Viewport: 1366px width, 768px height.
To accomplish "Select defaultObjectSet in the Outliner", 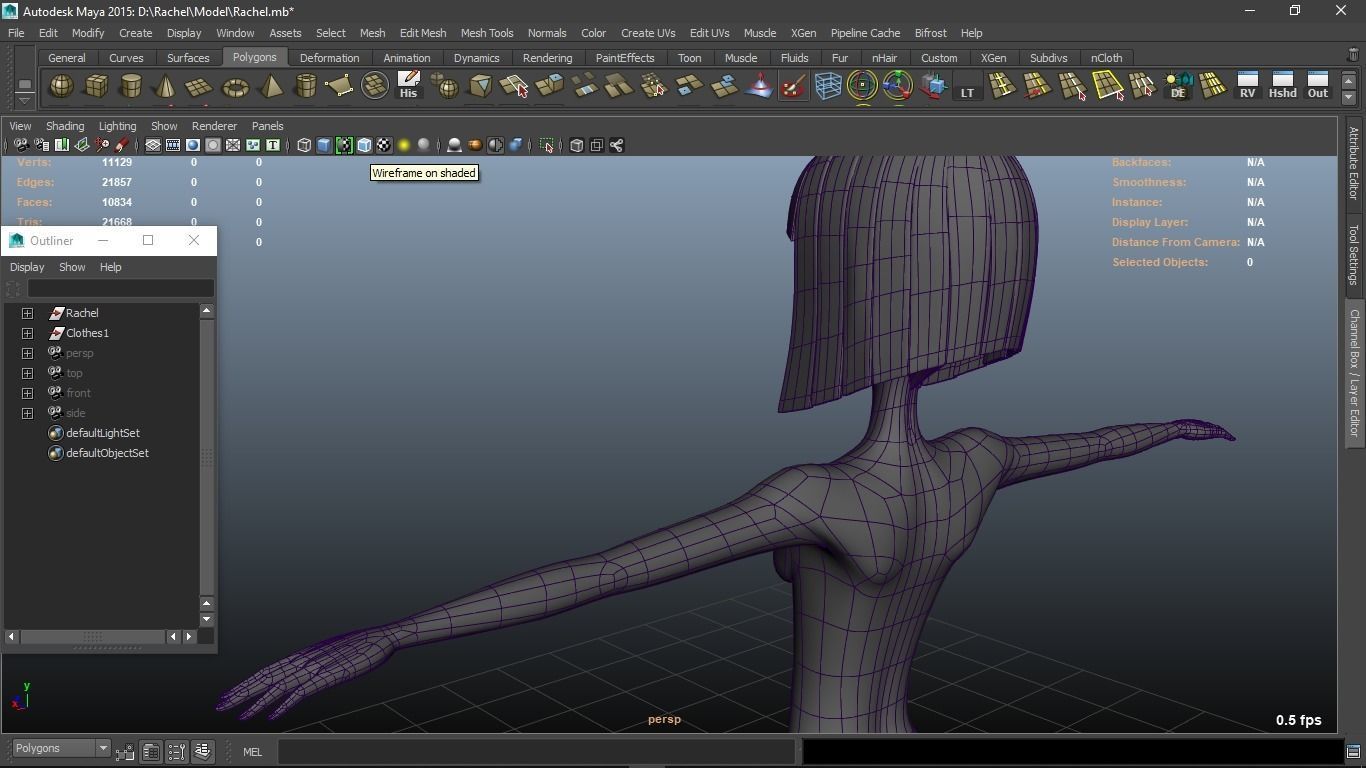I will (x=107, y=453).
